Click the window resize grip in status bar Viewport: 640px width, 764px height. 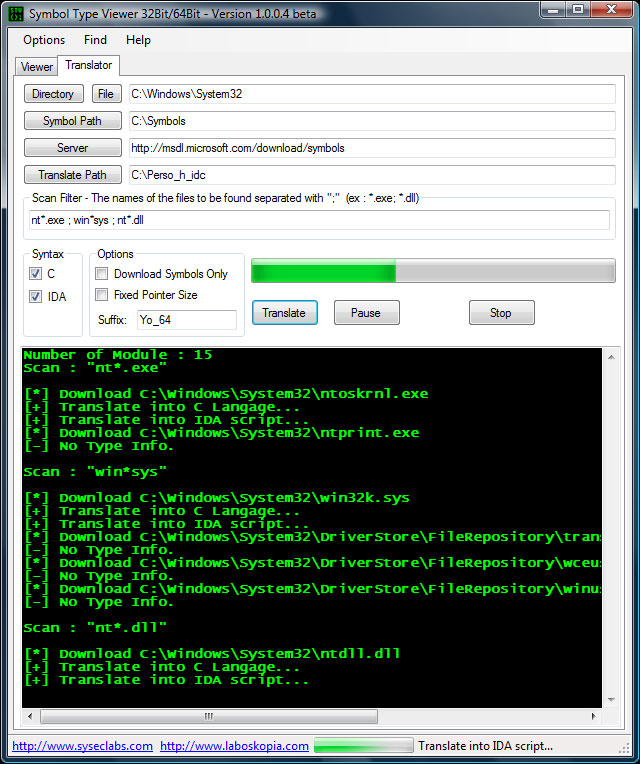(x=624, y=749)
